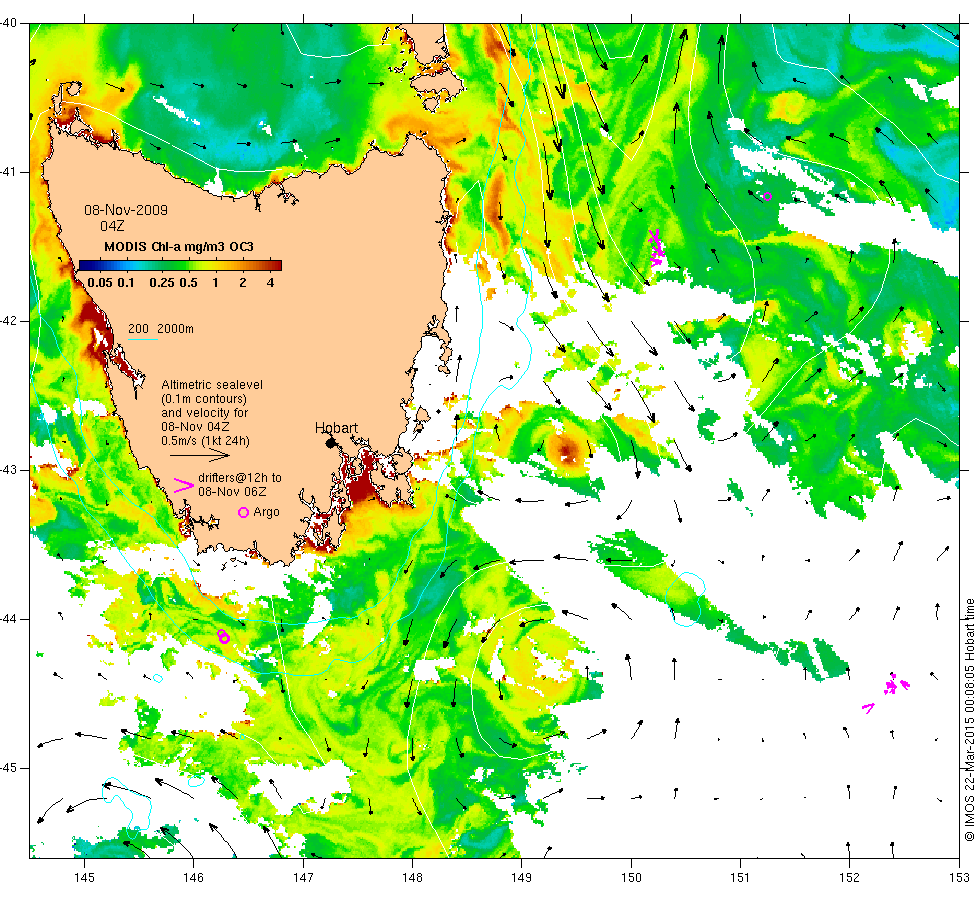Click the Chl-a color scale bar
The image size is (980, 900).
[180, 265]
